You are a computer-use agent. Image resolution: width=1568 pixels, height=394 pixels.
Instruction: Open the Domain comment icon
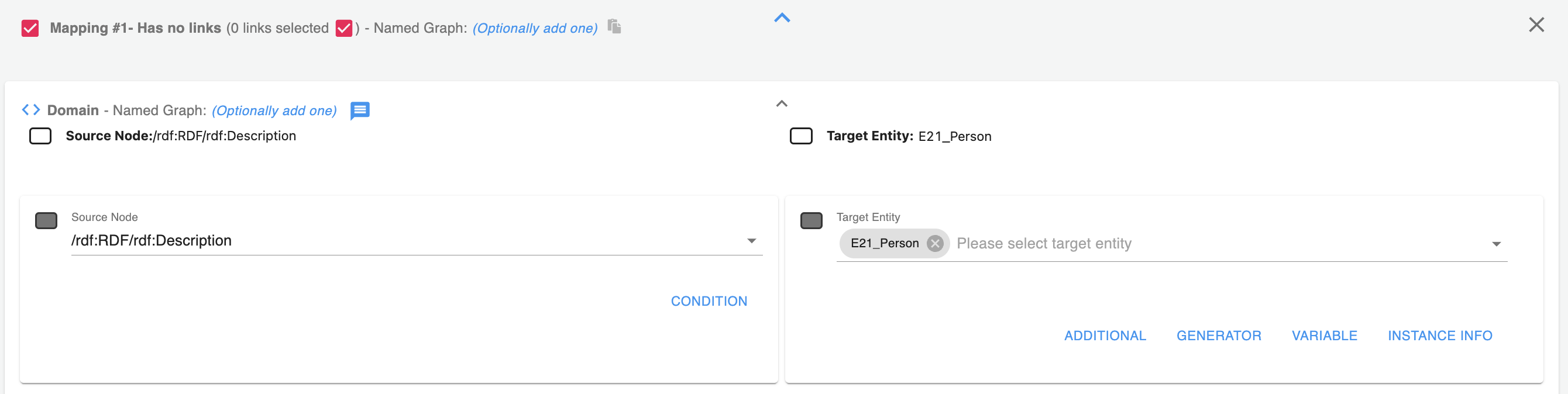click(360, 110)
